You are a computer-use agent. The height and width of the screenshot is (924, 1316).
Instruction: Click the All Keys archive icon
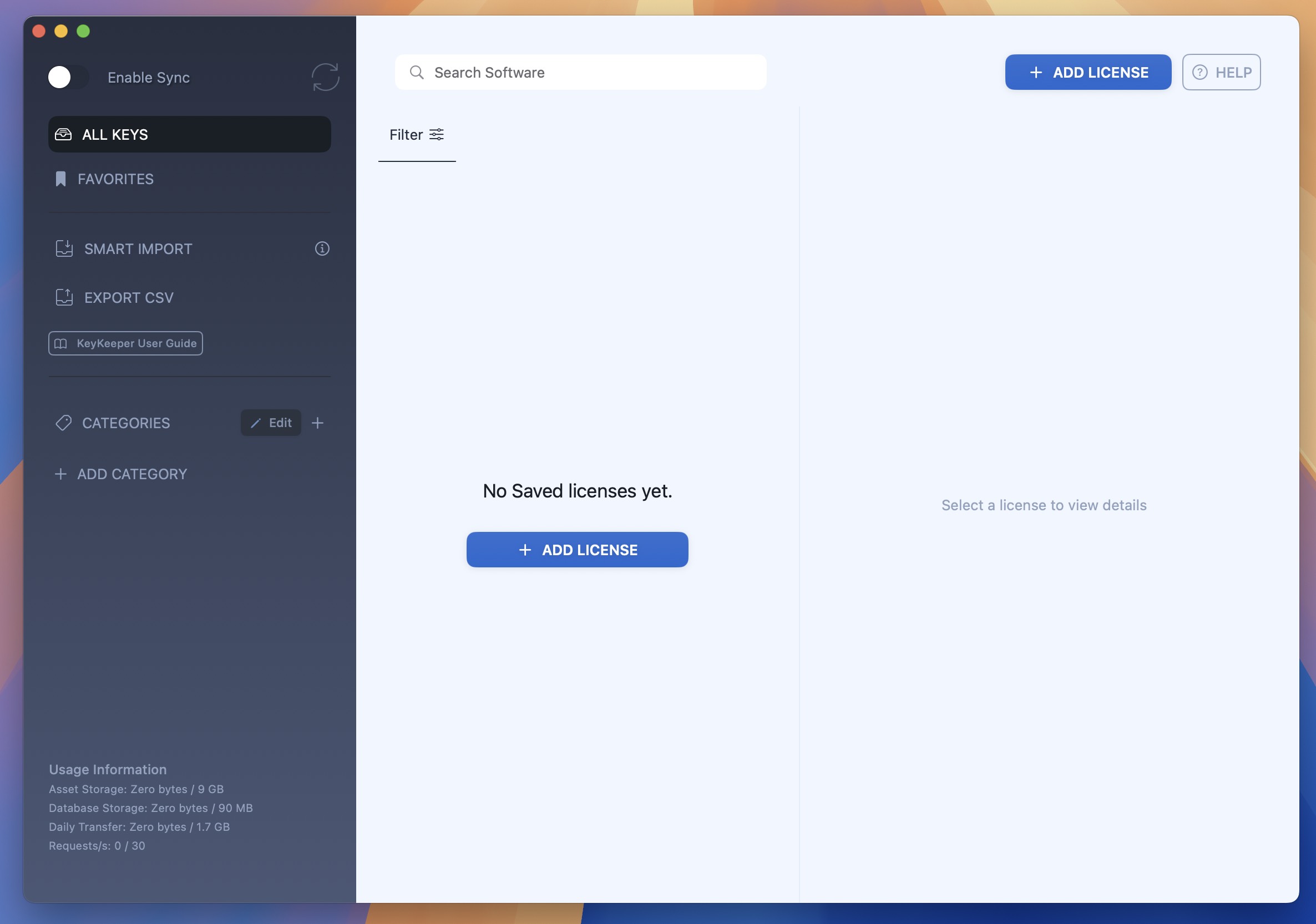click(64, 134)
